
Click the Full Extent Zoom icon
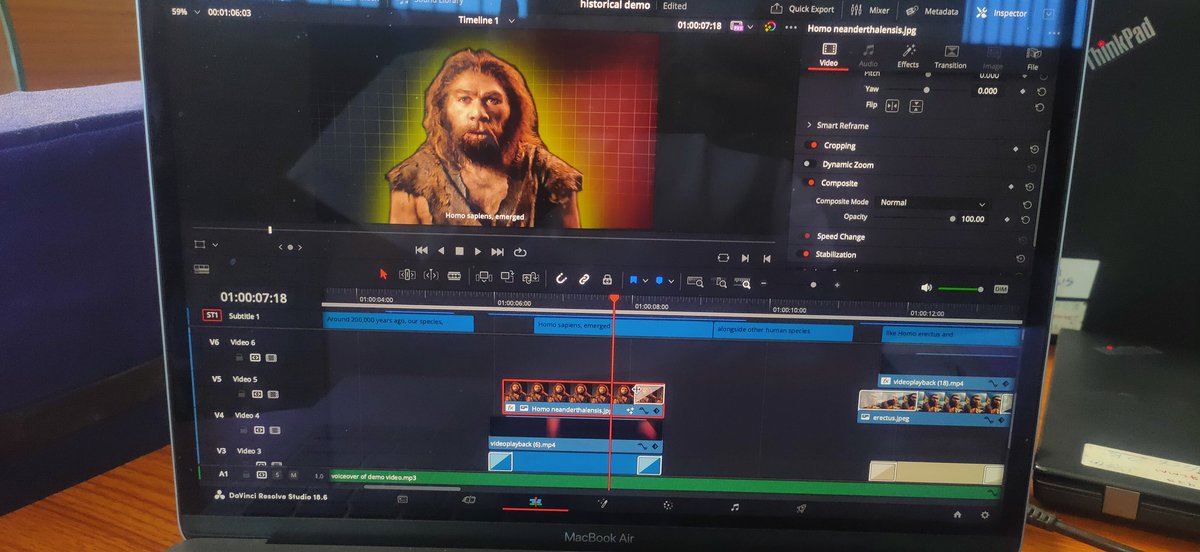point(695,283)
